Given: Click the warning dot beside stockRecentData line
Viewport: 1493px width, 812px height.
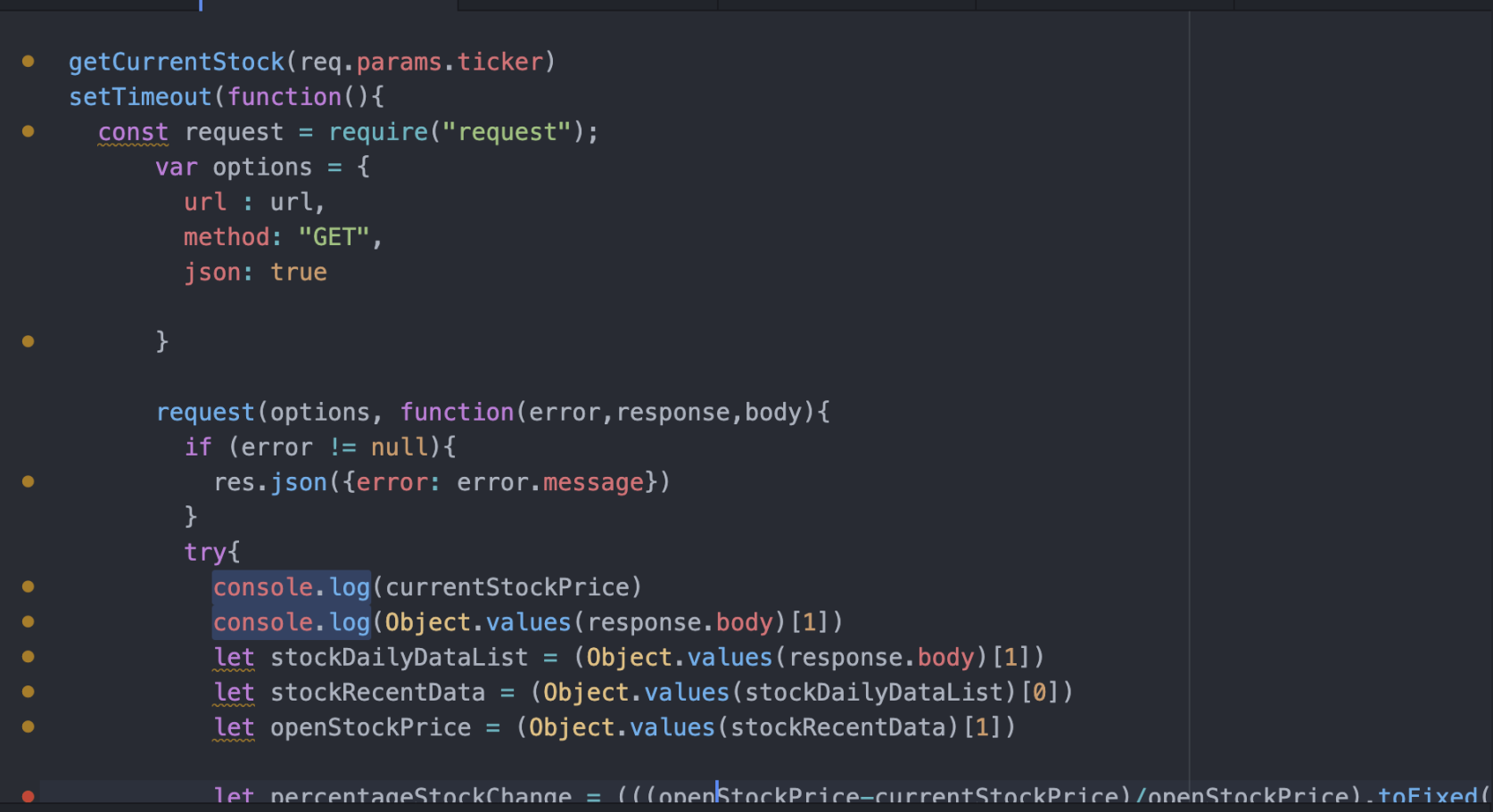Looking at the screenshot, I should tap(29, 692).
